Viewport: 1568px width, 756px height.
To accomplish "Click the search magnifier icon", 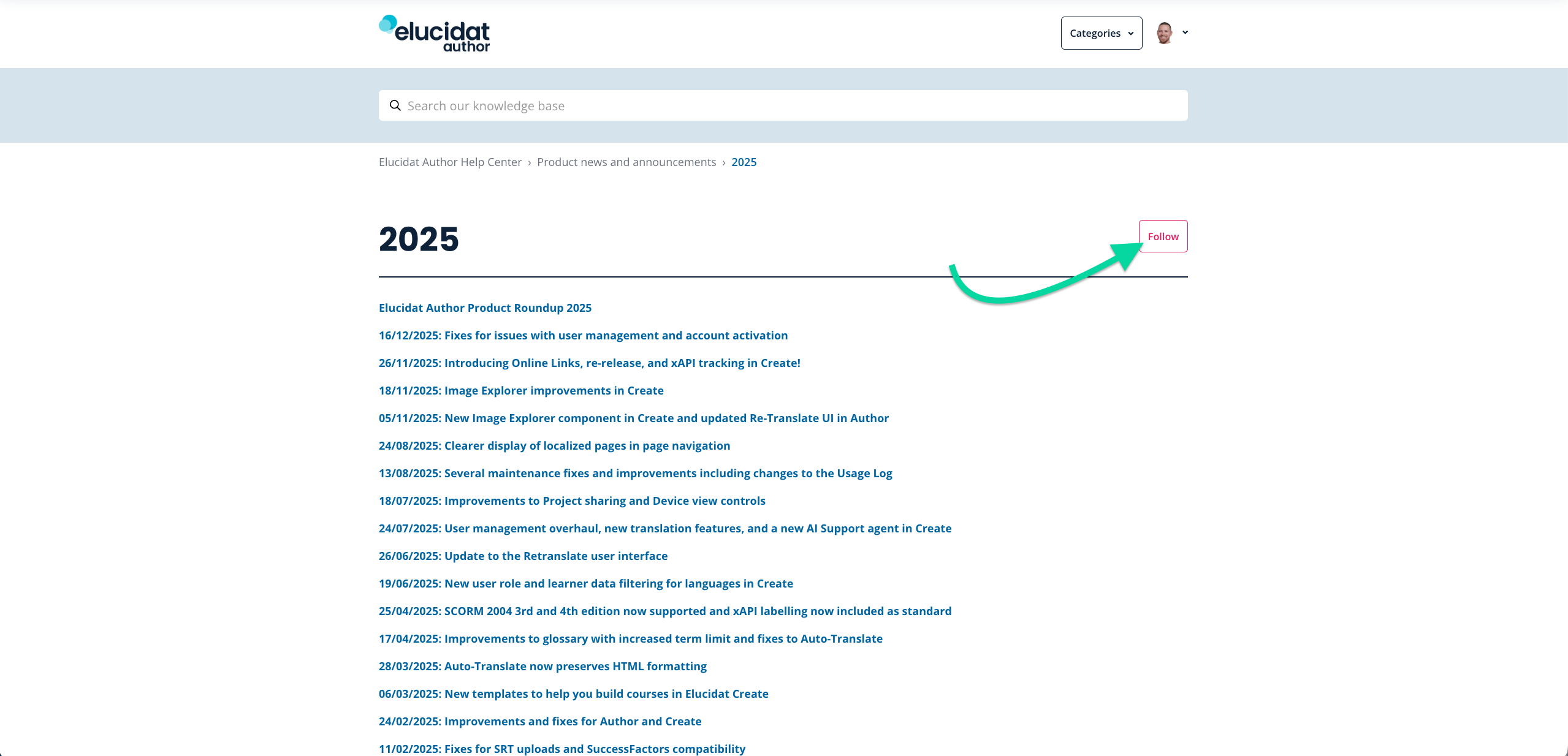I will pos(395,105).
